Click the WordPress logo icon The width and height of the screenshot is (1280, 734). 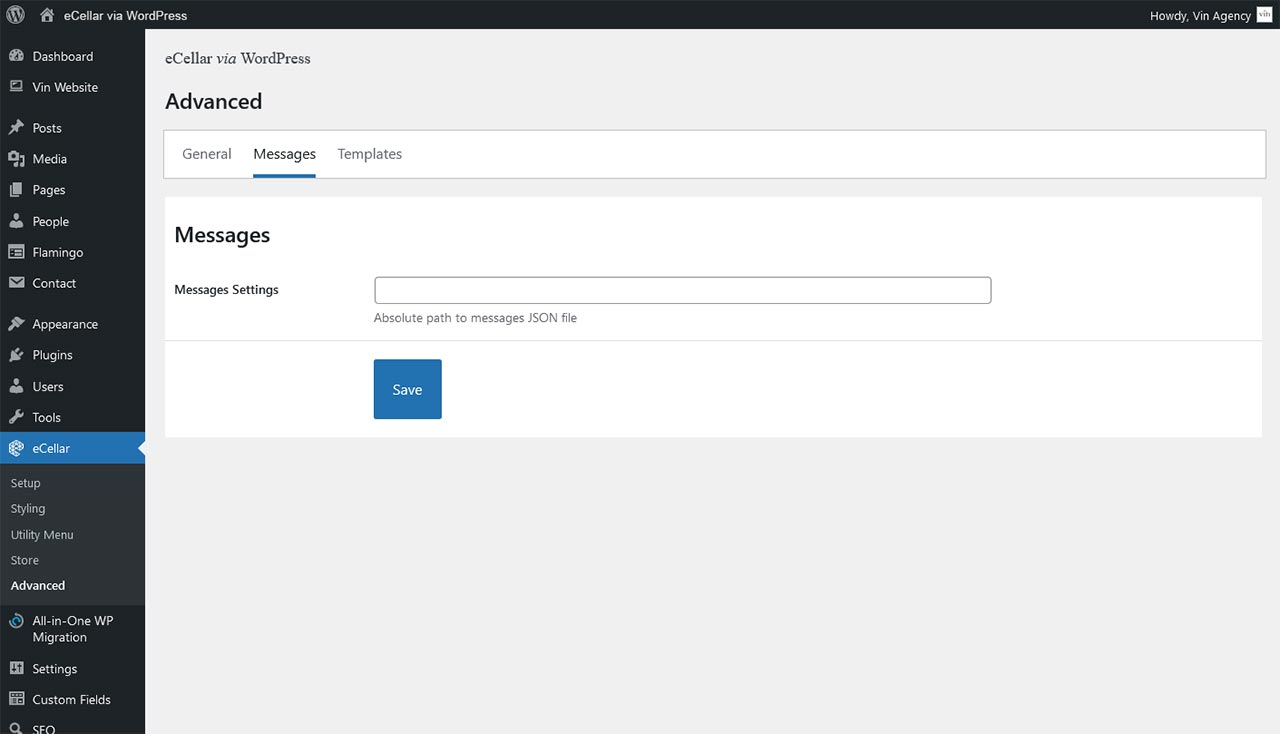coord(16,15)
